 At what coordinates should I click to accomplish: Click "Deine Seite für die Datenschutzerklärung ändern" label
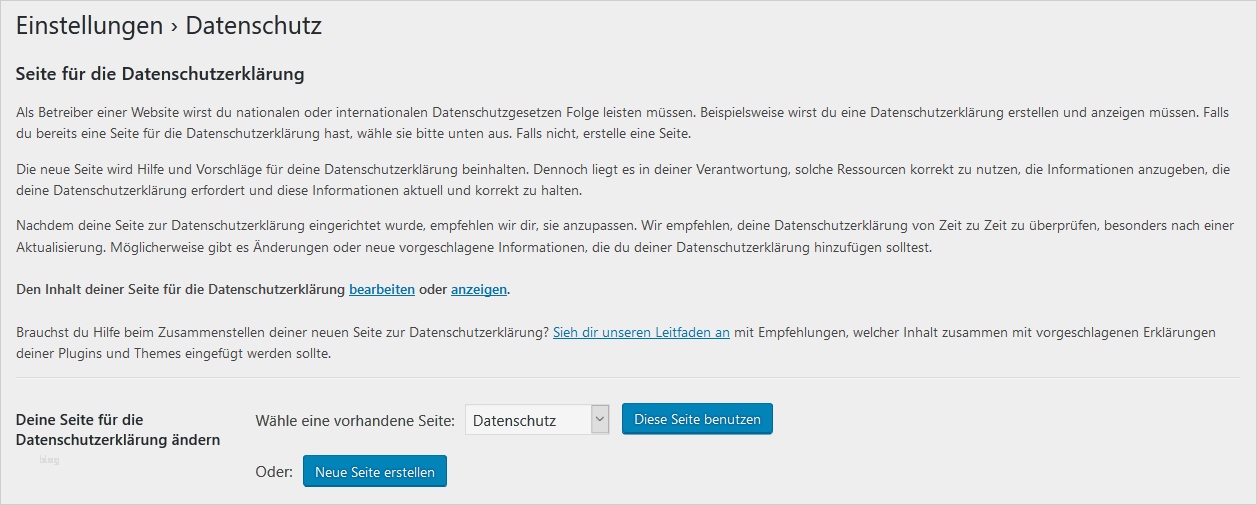[118, 430]
